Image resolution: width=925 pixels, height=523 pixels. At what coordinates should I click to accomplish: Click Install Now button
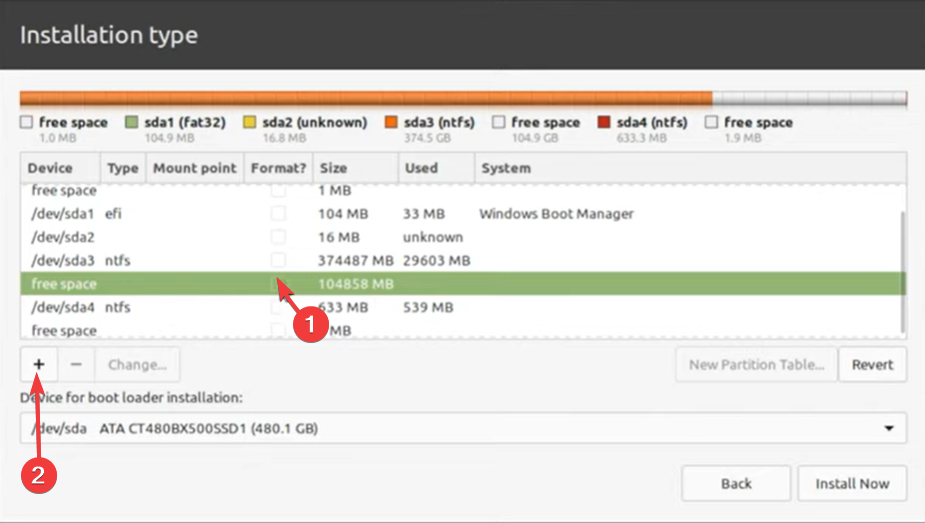852,483
